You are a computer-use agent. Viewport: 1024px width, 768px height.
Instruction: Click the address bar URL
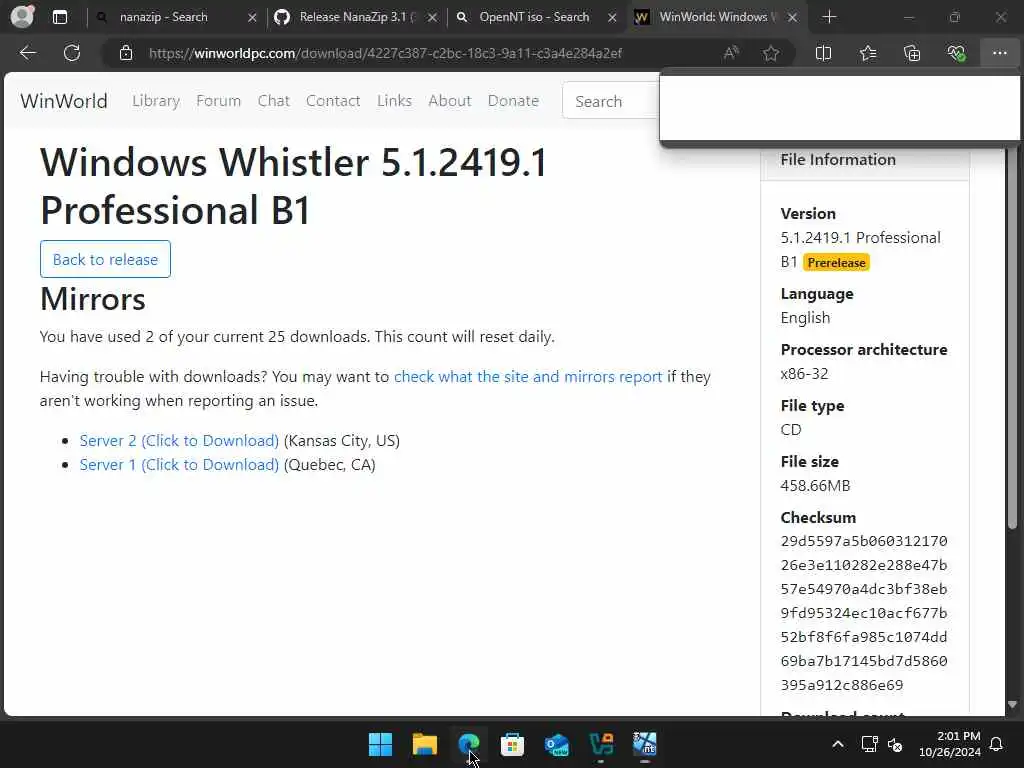coord(385,53)
